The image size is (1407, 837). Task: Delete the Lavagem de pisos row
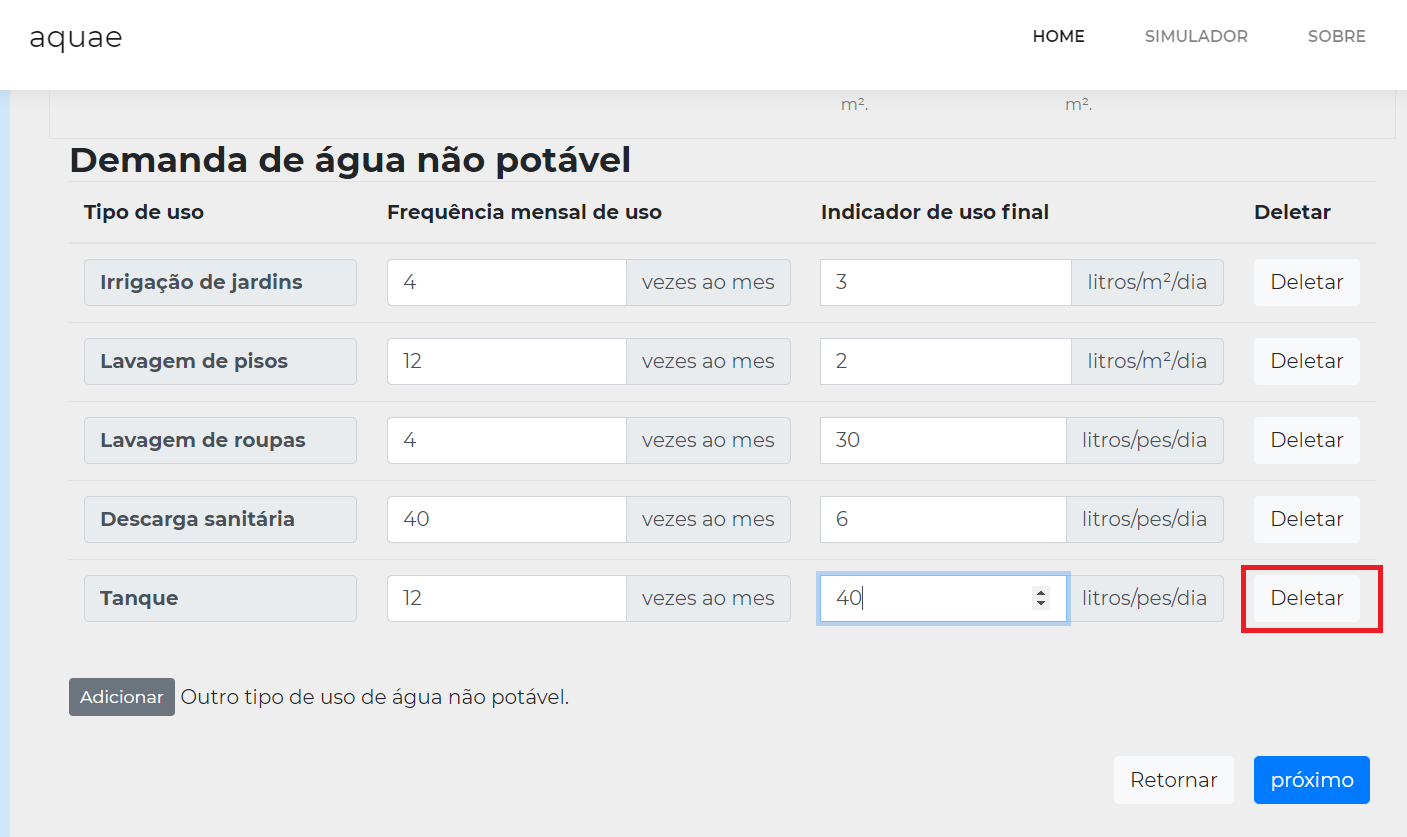click(x=1306, y=361)
